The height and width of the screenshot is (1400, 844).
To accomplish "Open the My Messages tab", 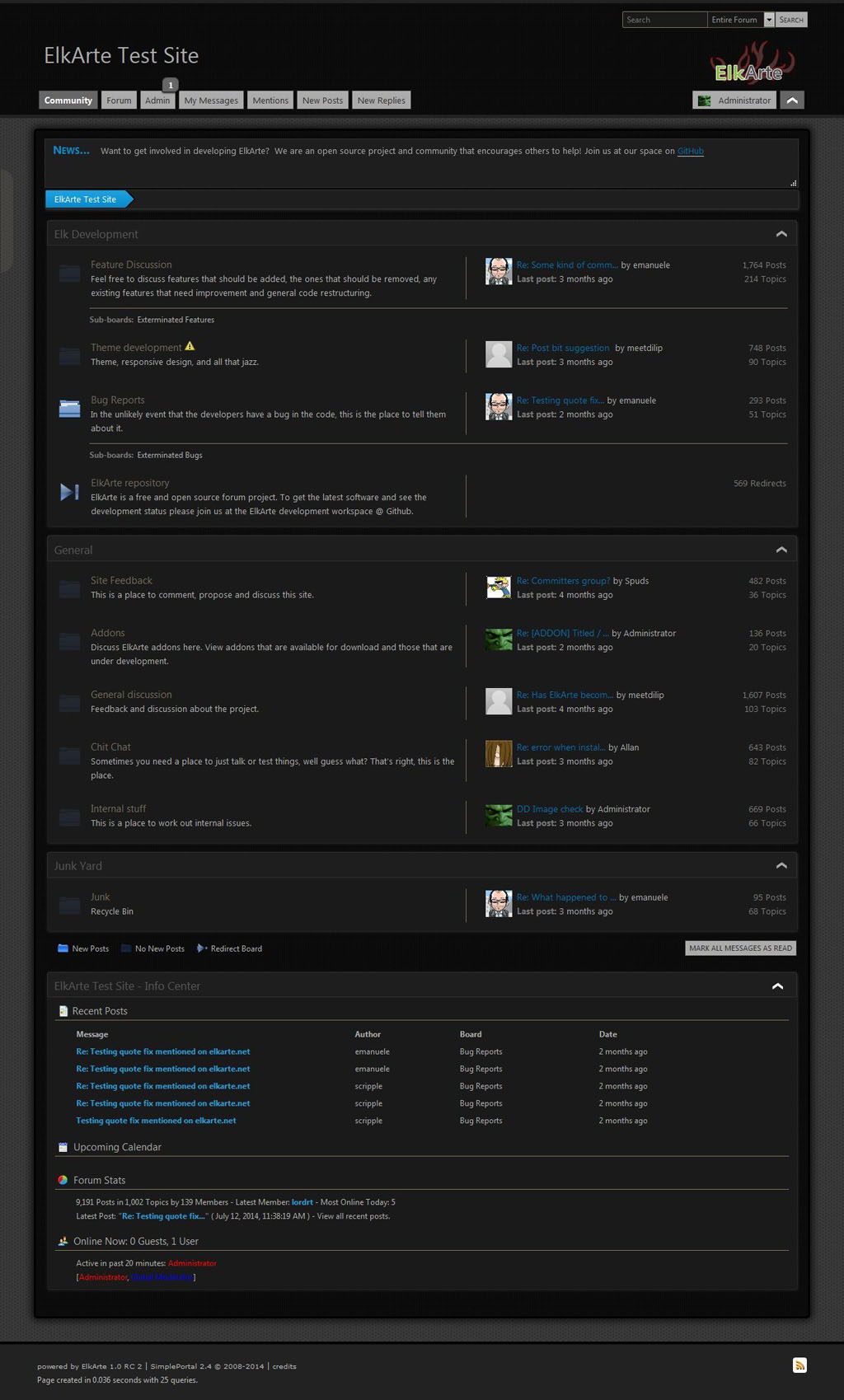I will tap(211, 101).
